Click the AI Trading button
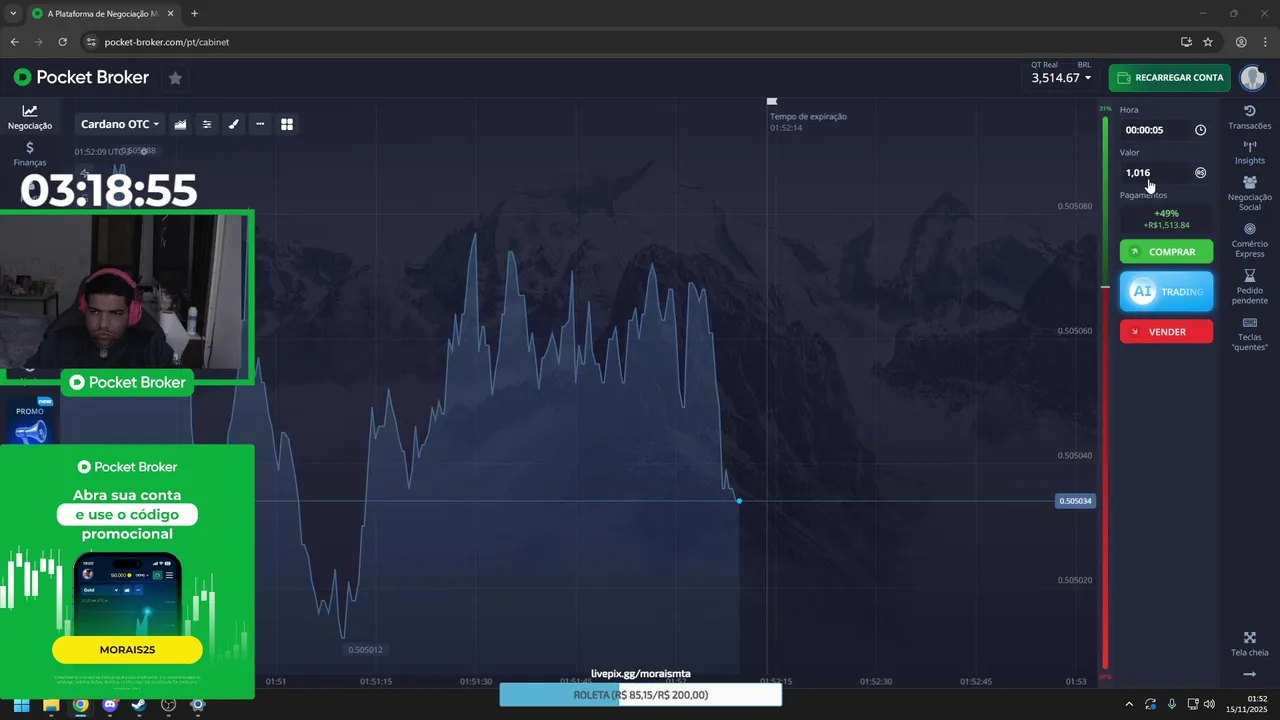Image resolution: width=1280 pixels, height=720 pixels. click(1166, 292)
